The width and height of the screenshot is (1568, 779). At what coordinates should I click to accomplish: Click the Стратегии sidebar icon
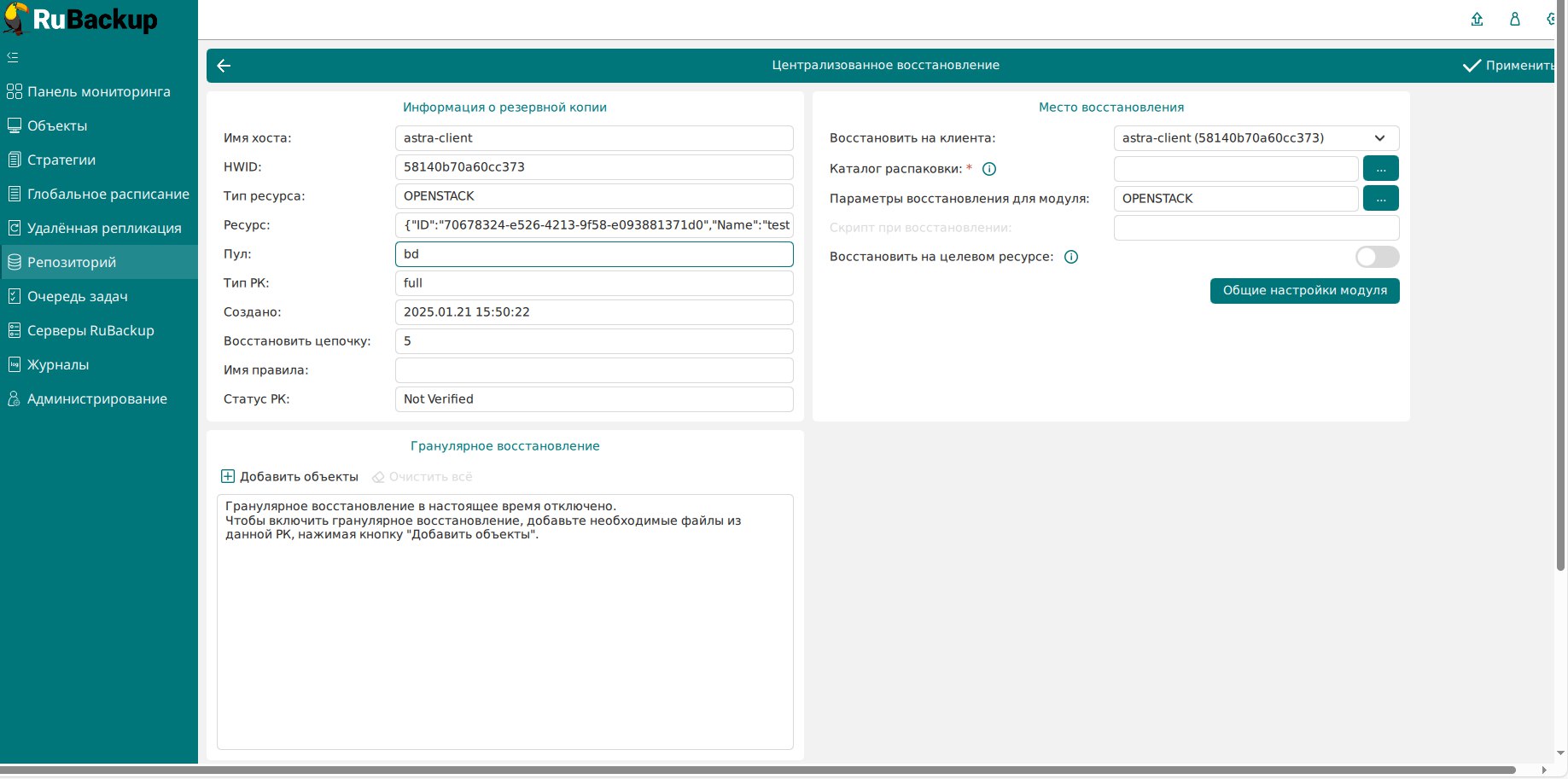click(x=14, y=160)
